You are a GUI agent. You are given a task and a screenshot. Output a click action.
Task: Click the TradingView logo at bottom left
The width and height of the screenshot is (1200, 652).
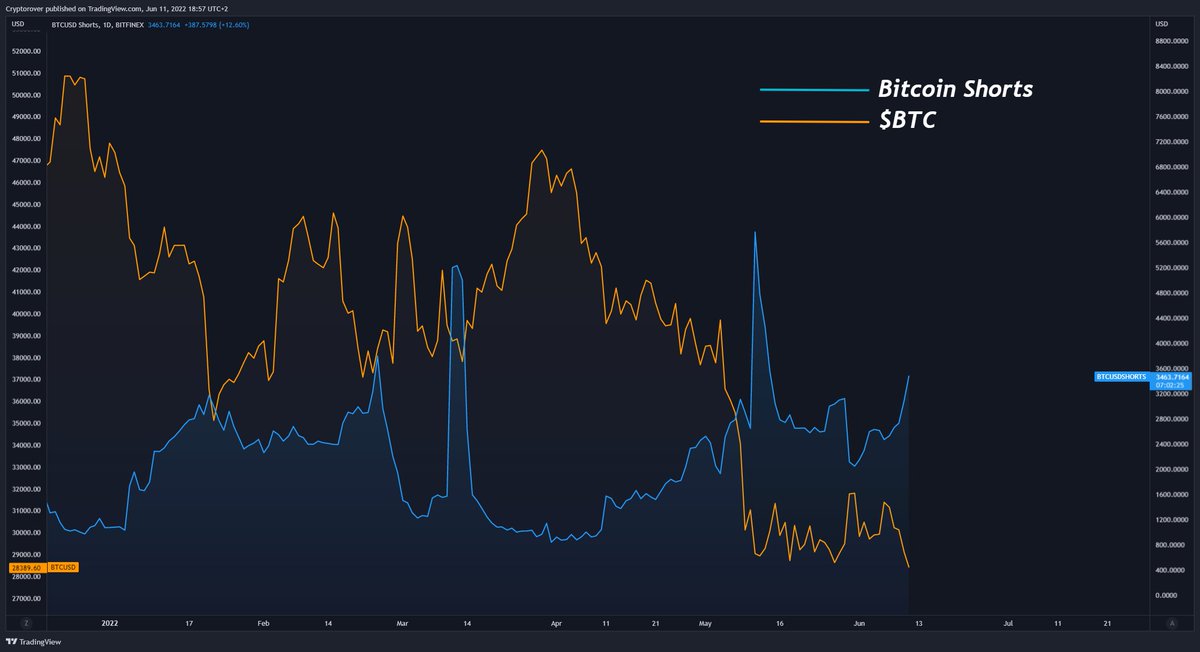coord(32,643)
